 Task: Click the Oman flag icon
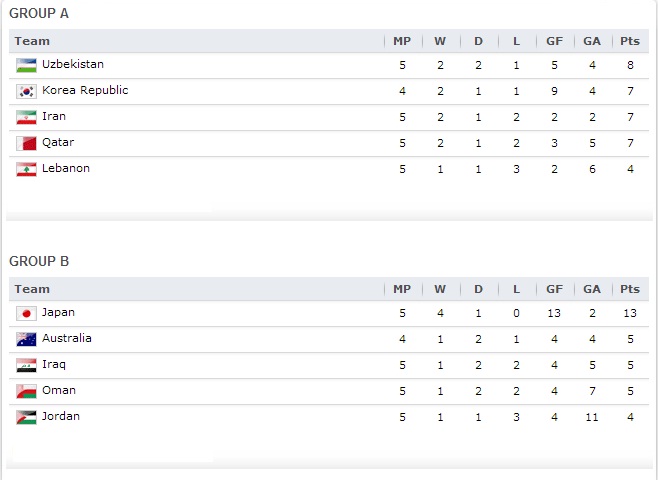(x=27, y=391)
